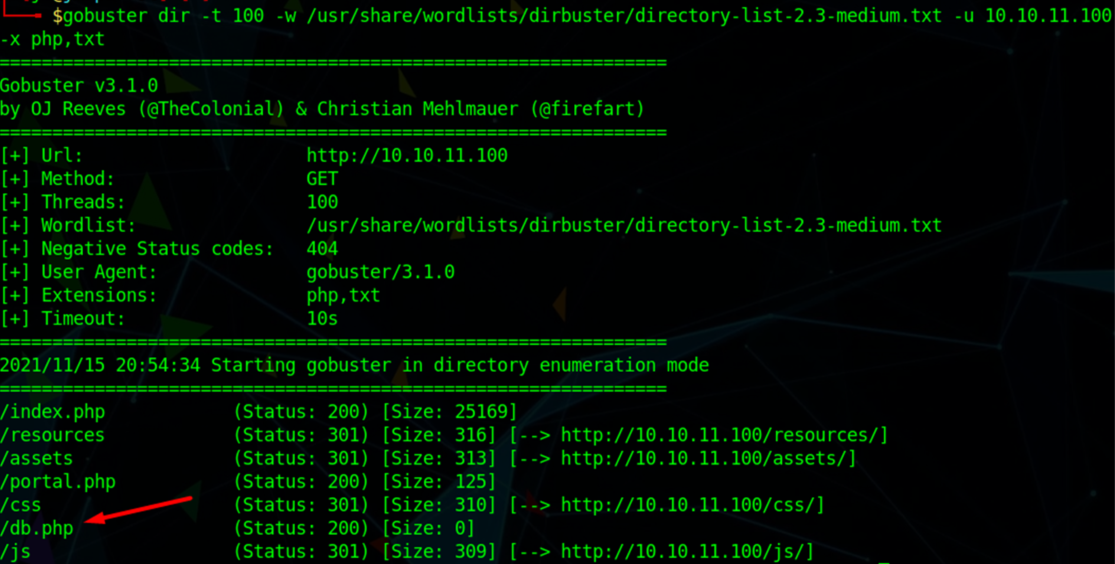Click the Url value http://10.10.11.100
This screenshot has width=1115, height=564.
tap(407, 156)
